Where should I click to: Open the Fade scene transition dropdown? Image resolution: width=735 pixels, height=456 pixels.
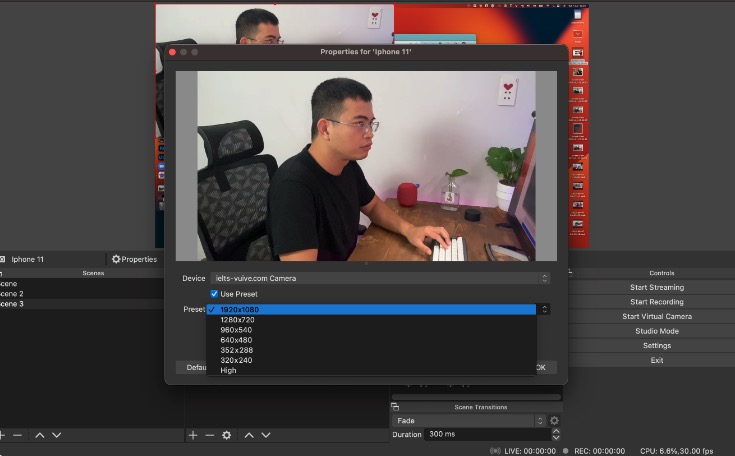pos(468,420)
